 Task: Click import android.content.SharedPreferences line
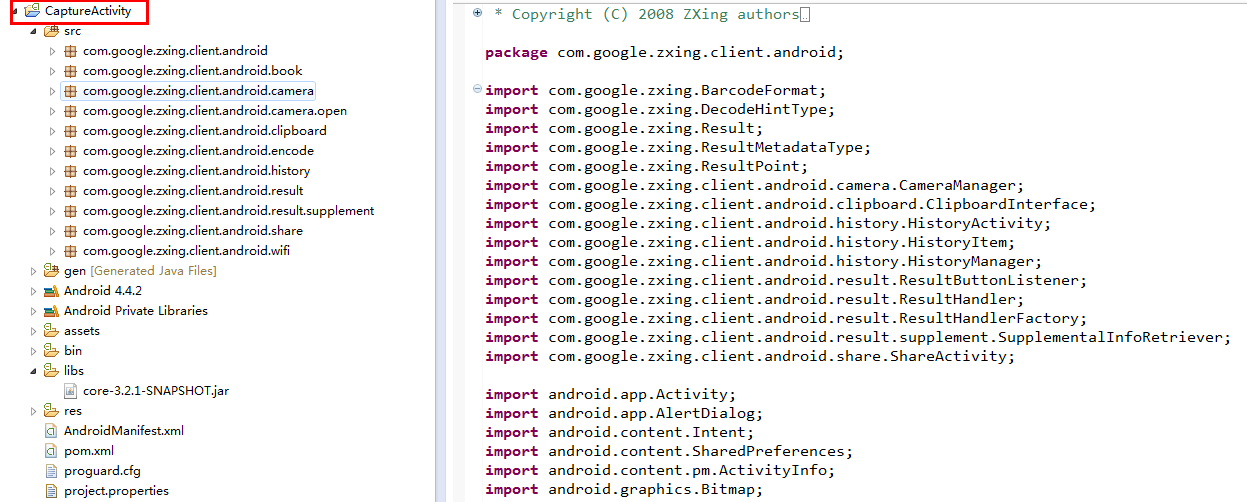[669, 451]
